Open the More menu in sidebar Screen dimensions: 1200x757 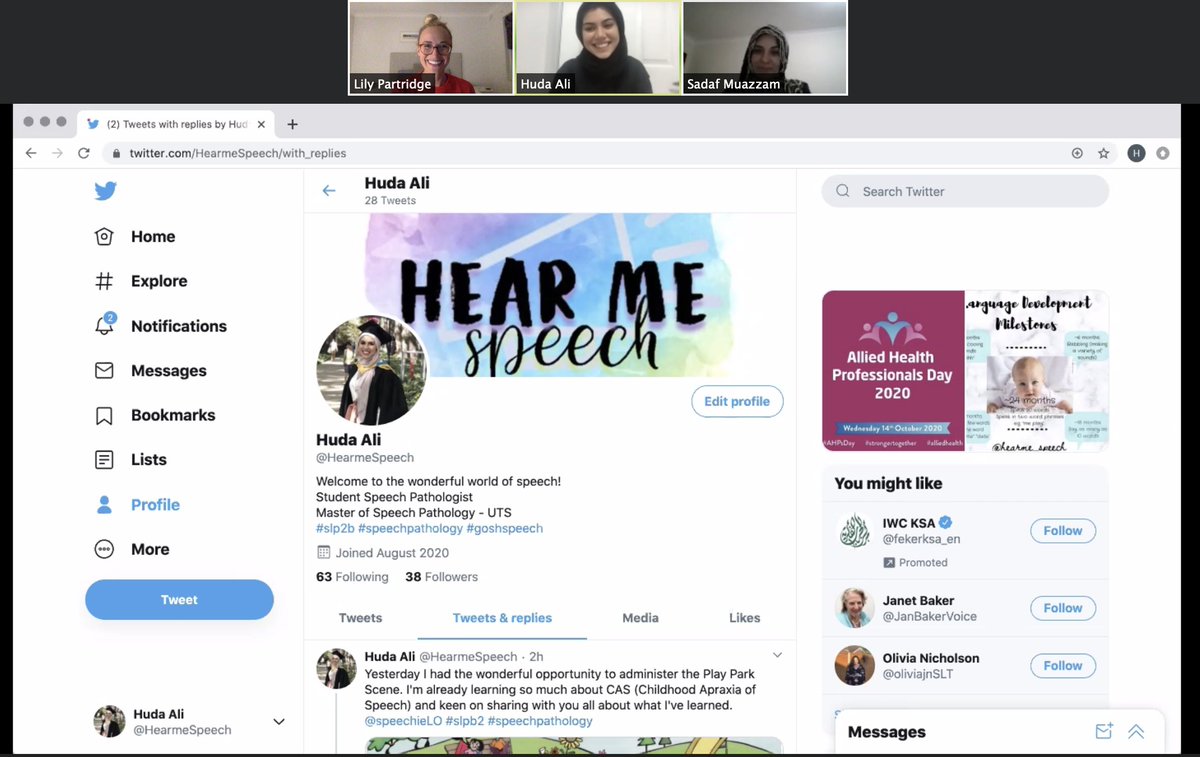[x=132, y=549]
